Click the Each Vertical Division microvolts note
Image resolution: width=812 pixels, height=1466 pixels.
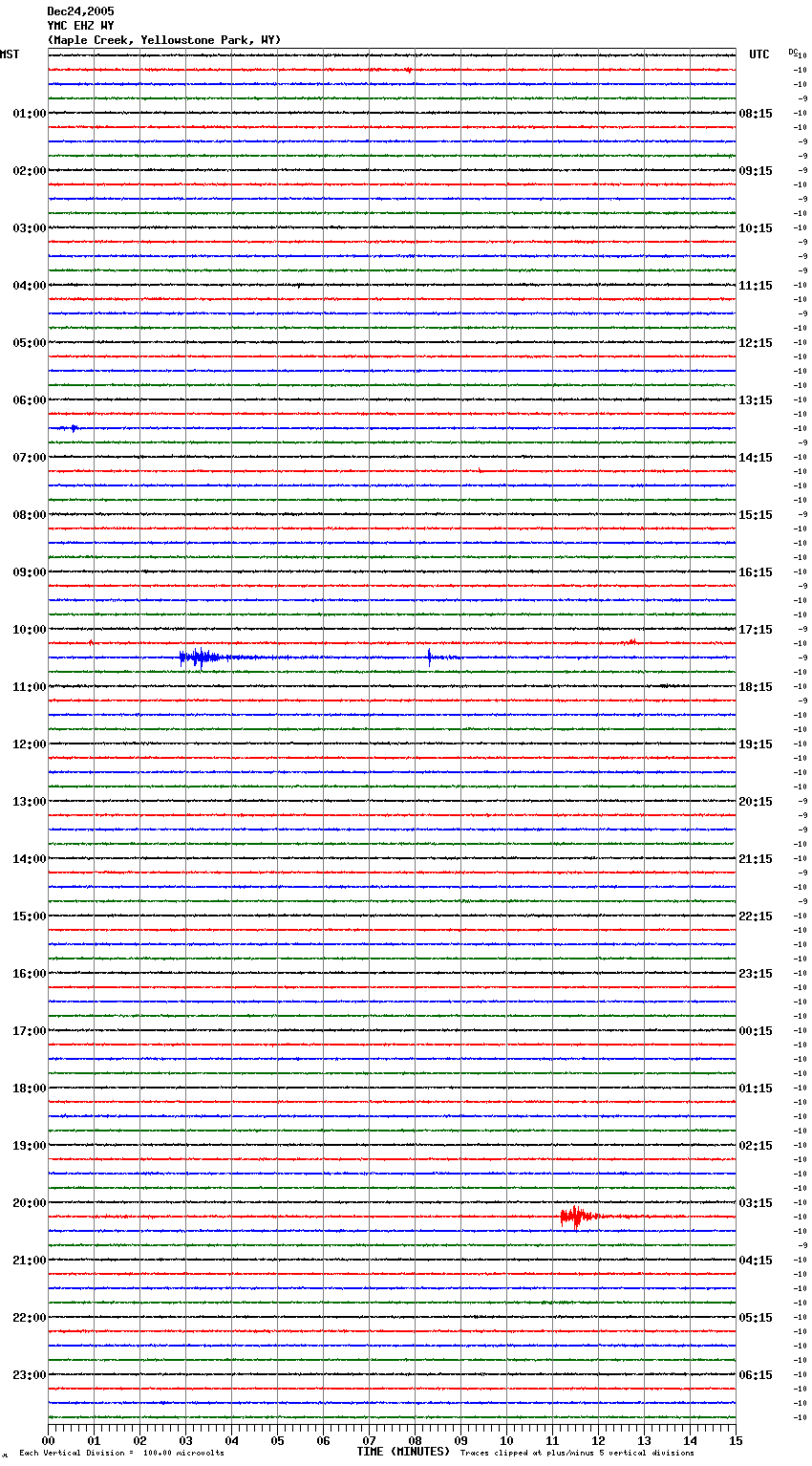click(x=121, y=1454)
